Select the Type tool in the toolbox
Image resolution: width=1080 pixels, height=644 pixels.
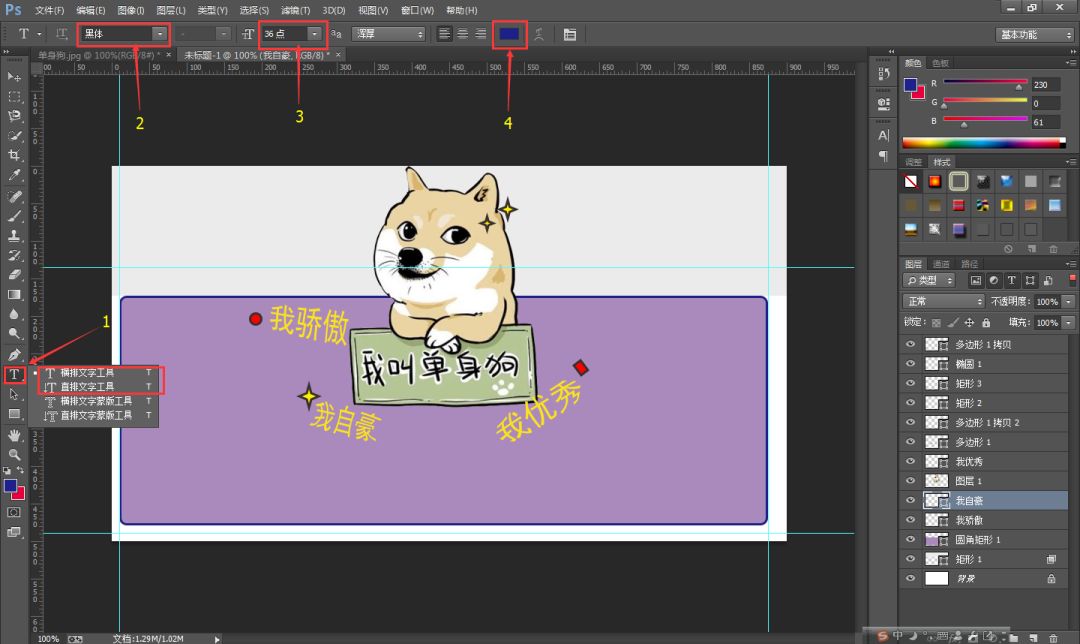(14, 375)
